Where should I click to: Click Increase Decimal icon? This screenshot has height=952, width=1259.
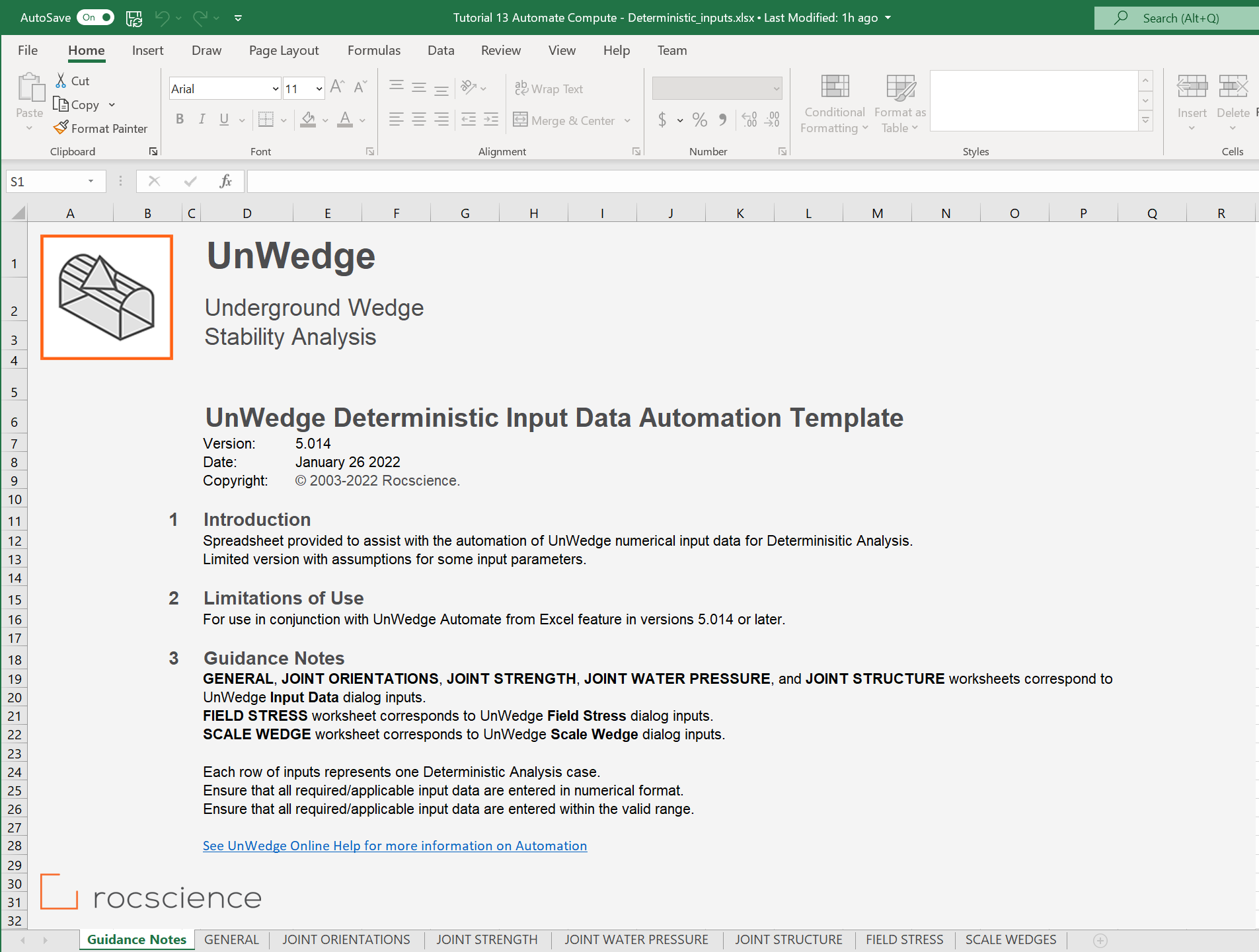pyautogui.click(x=749, y=120)
